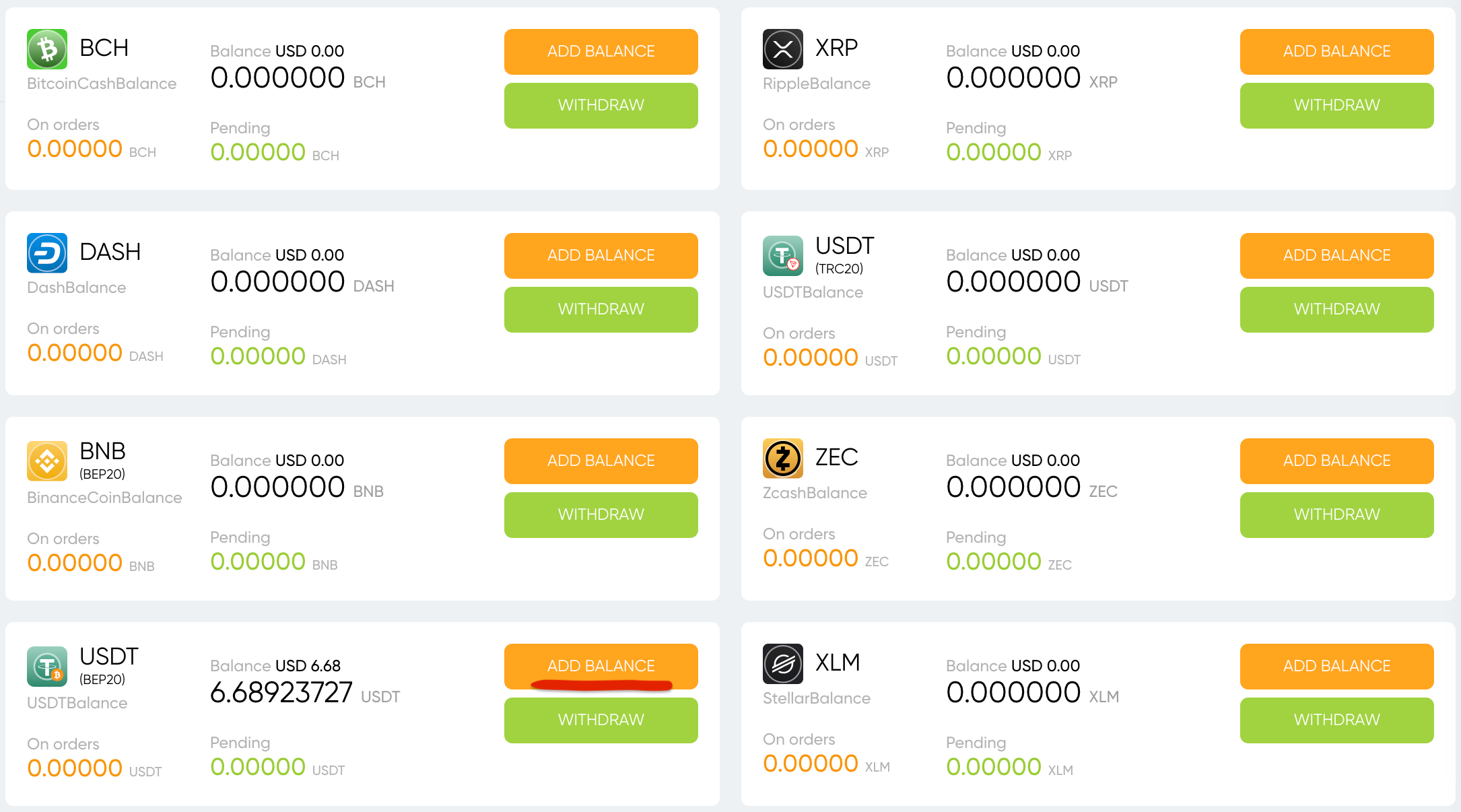Click the 6.68923727 USDT balance amount

pyautogui.click(x=305, y=693)
